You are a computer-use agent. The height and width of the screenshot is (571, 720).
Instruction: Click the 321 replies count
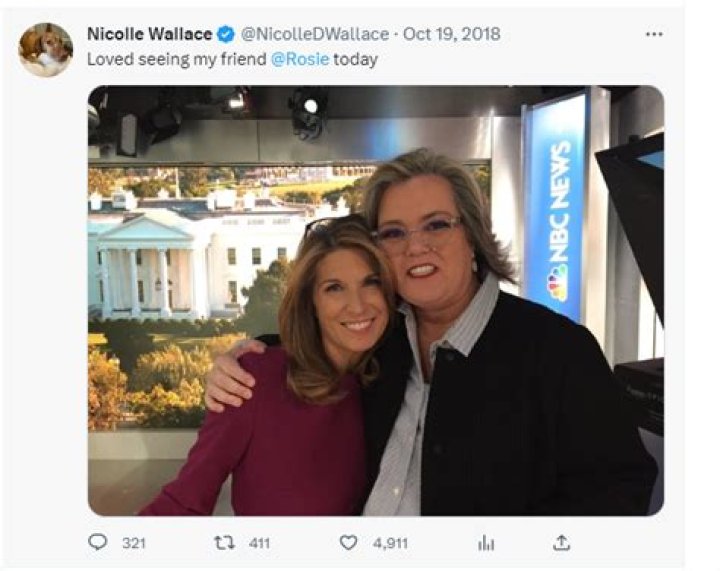[x=134, y=543]
